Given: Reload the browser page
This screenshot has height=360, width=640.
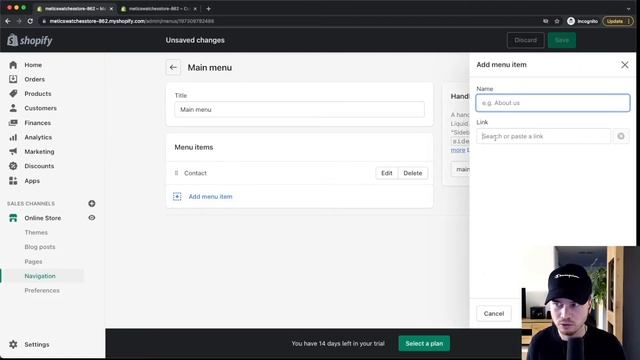Looking at the screenshot, I should click(30, 21).
